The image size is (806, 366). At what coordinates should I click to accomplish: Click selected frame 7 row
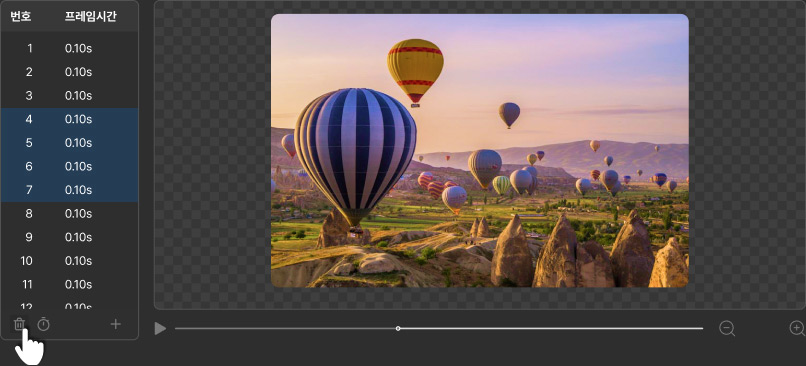(69, 190)
